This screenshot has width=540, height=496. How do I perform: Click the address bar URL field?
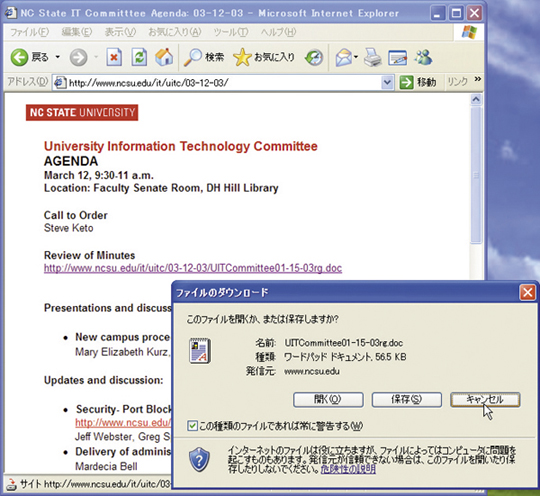(x=218, y=83)
